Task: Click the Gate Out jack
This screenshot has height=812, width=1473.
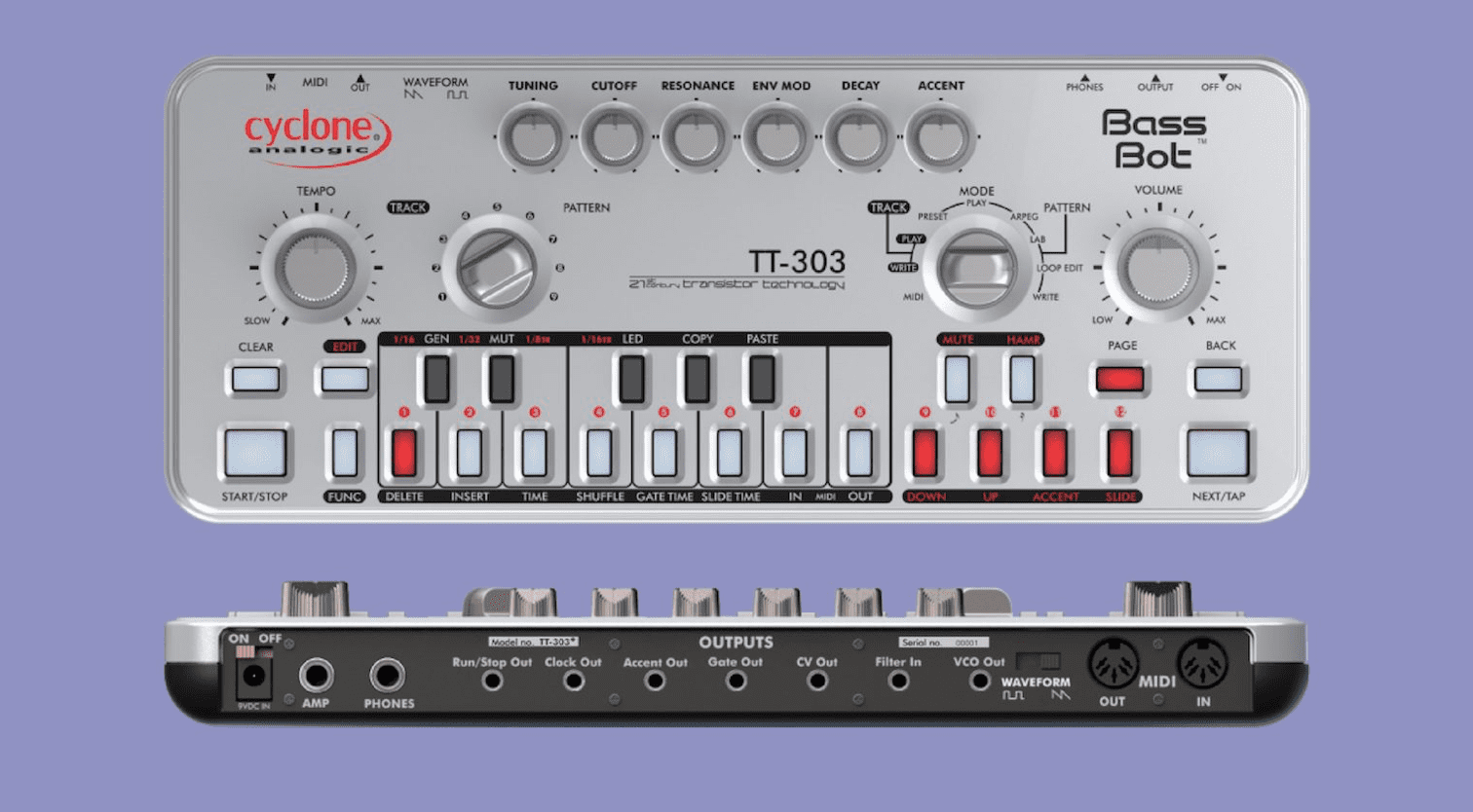Action: tap(736, 681)
